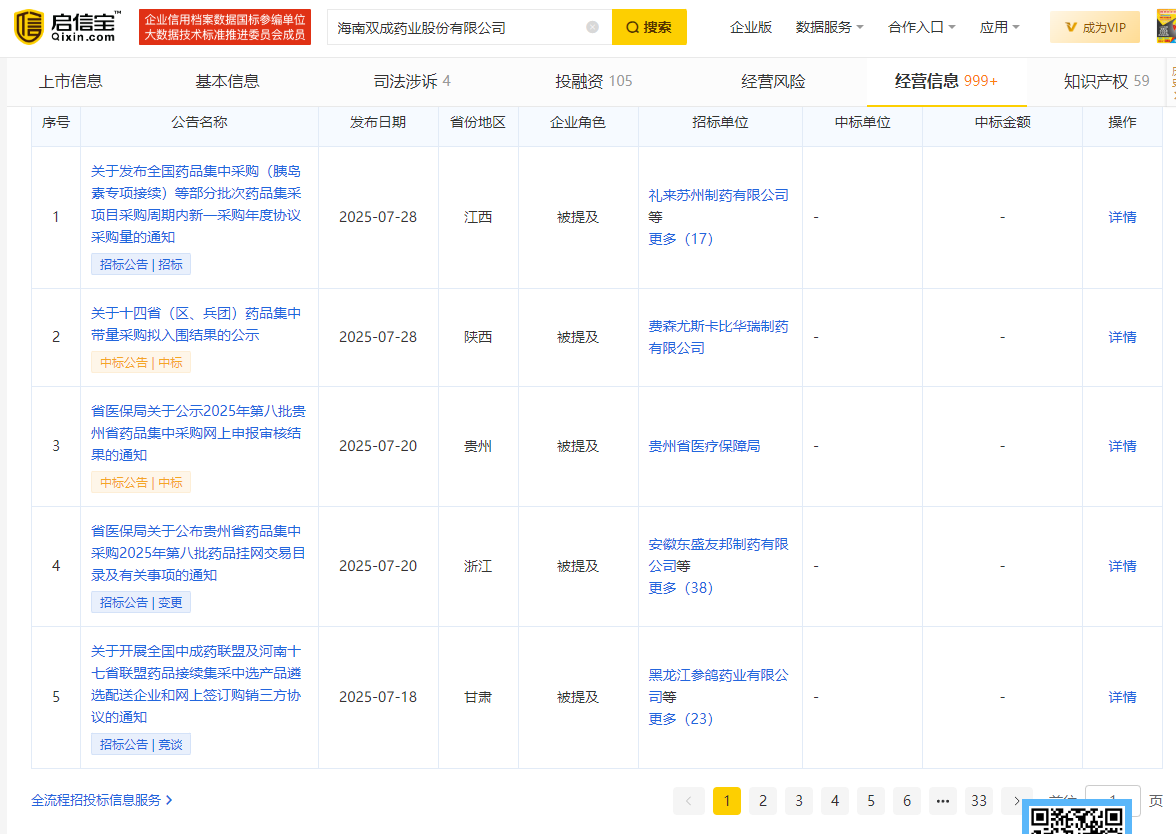Go to pagination page 4
Screen dimensions: 1176x834
click(x=835, y=801)
